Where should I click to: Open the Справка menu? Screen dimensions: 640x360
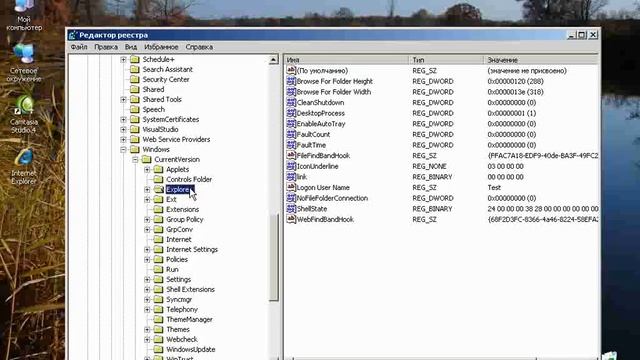(199, 47)
